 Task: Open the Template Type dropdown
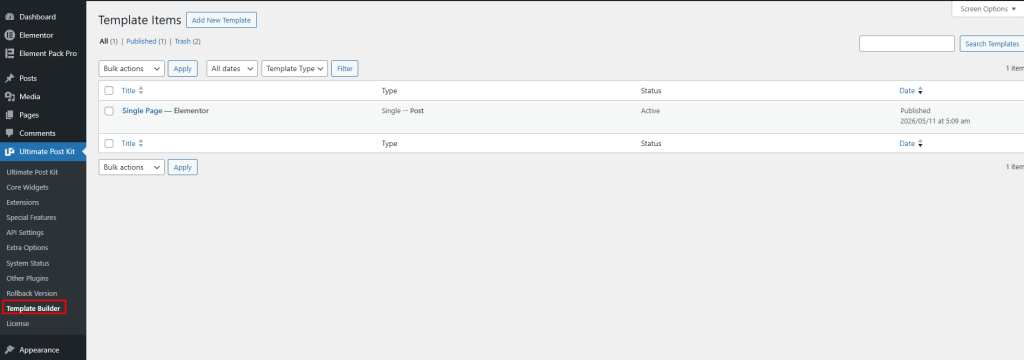tap(295, 69)
